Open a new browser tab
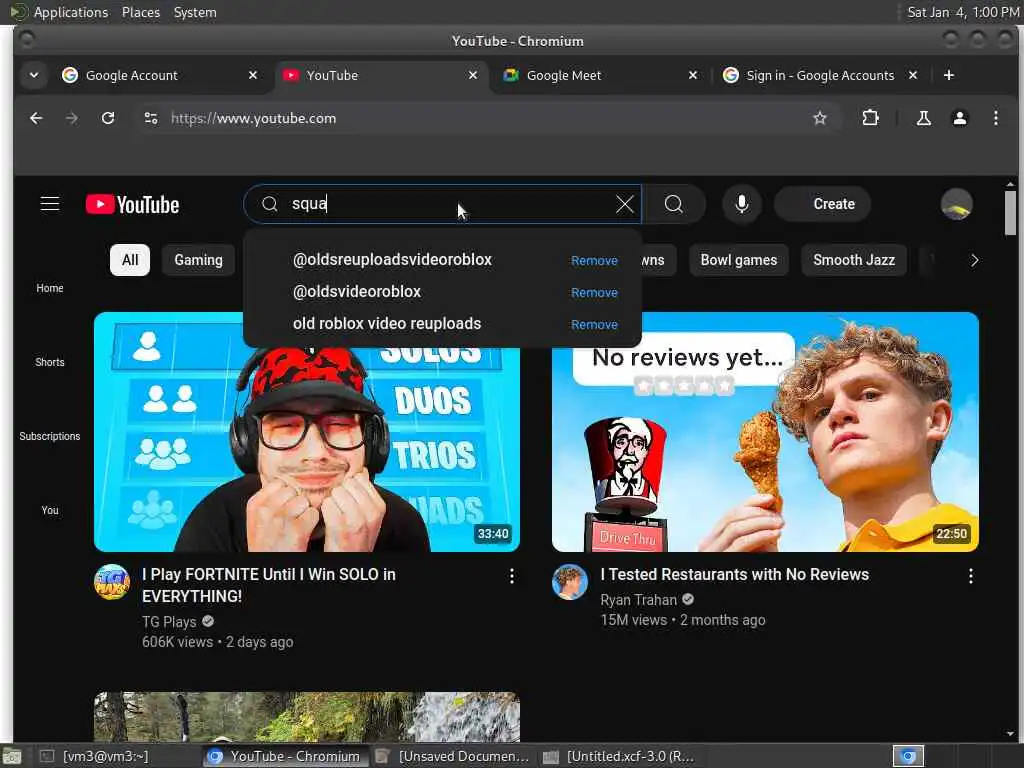1024x768 pixels. [949, 75]
